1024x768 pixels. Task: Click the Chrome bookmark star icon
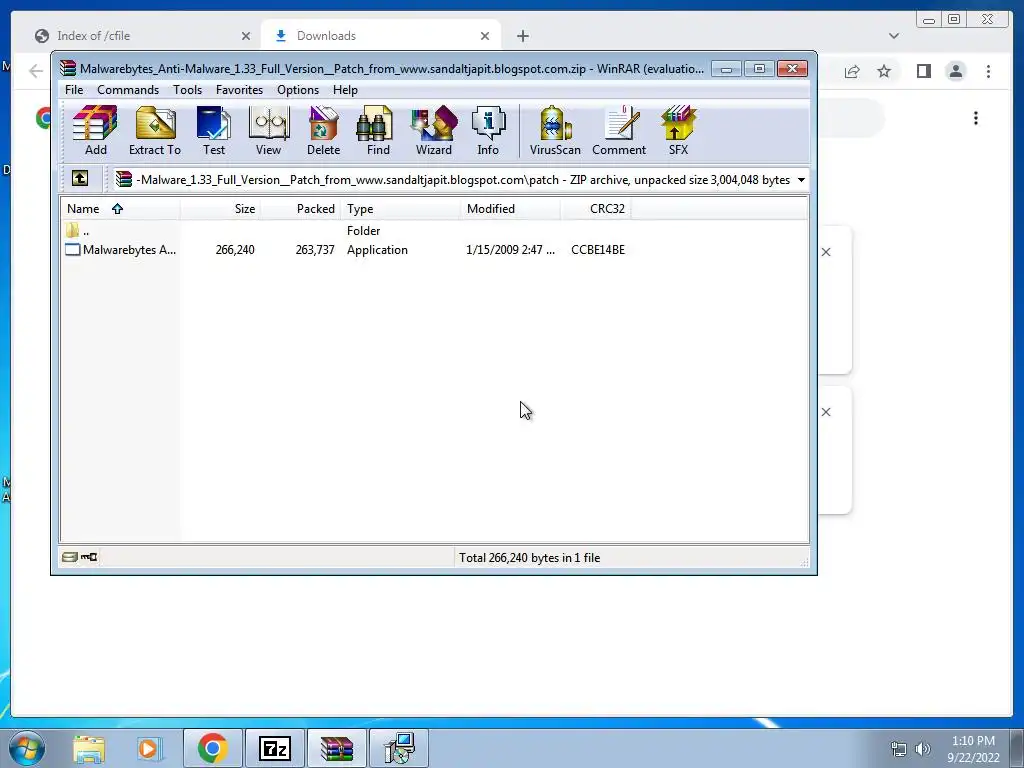[884, 71]
